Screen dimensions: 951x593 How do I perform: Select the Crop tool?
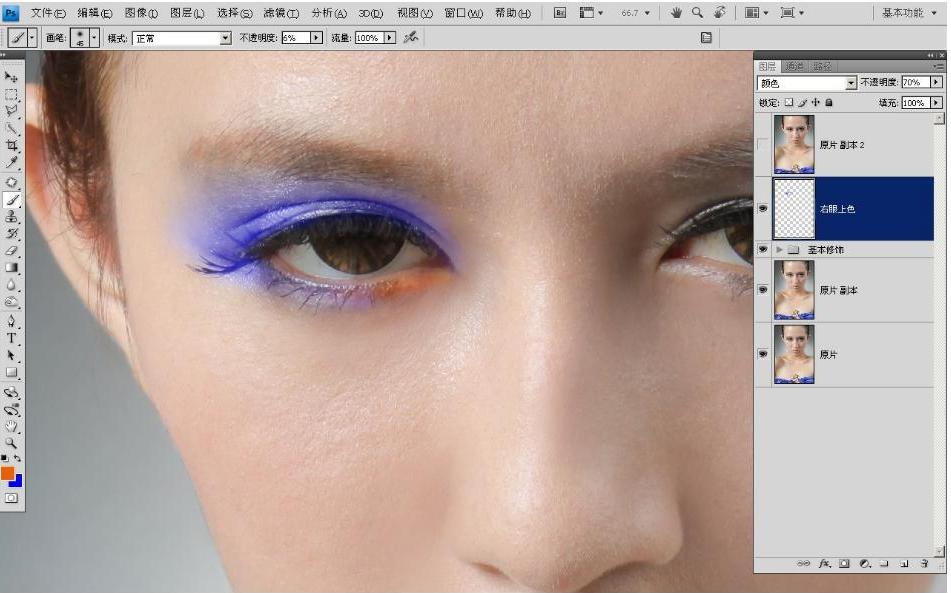pos(11,146)
